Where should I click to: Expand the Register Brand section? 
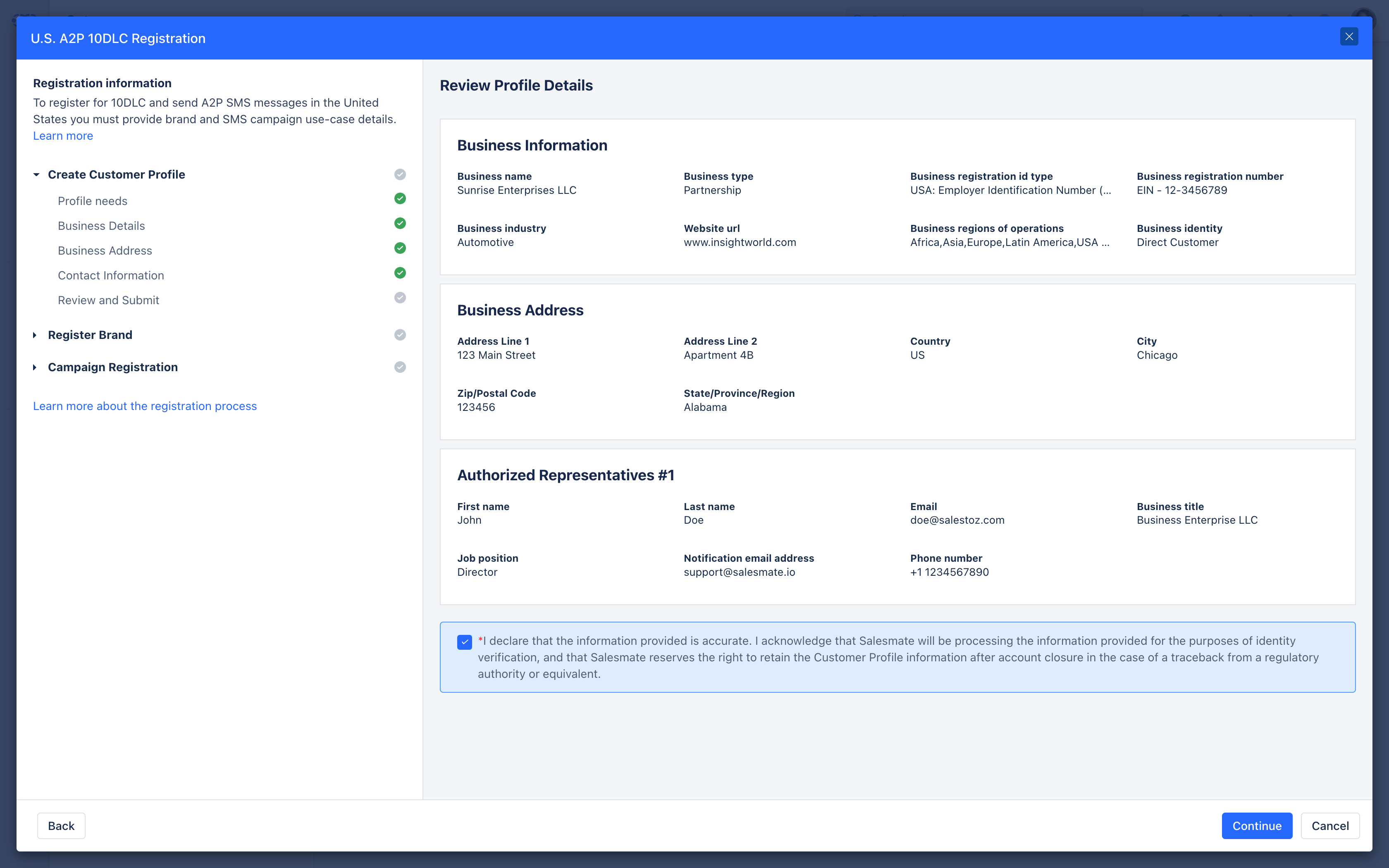pos(35,335)
